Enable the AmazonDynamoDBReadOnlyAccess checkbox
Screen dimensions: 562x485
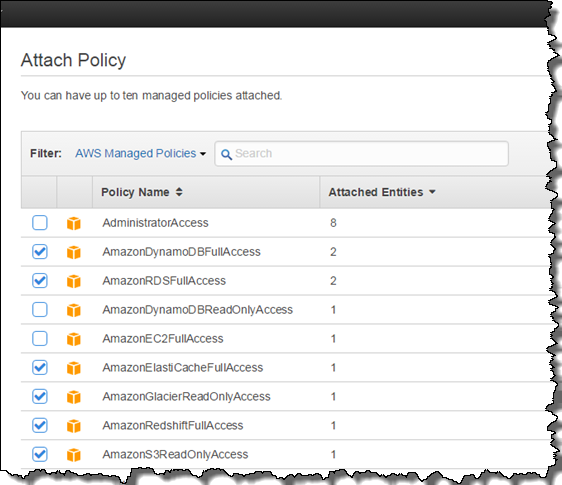click(40, 309)
